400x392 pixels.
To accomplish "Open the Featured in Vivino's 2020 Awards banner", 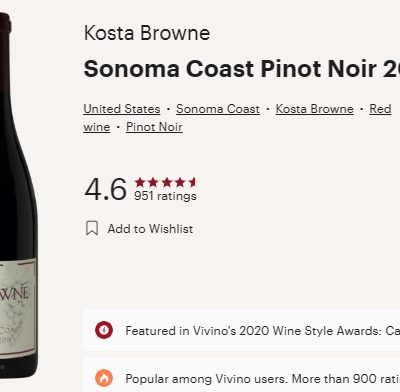I will click(x=242, y=330).
